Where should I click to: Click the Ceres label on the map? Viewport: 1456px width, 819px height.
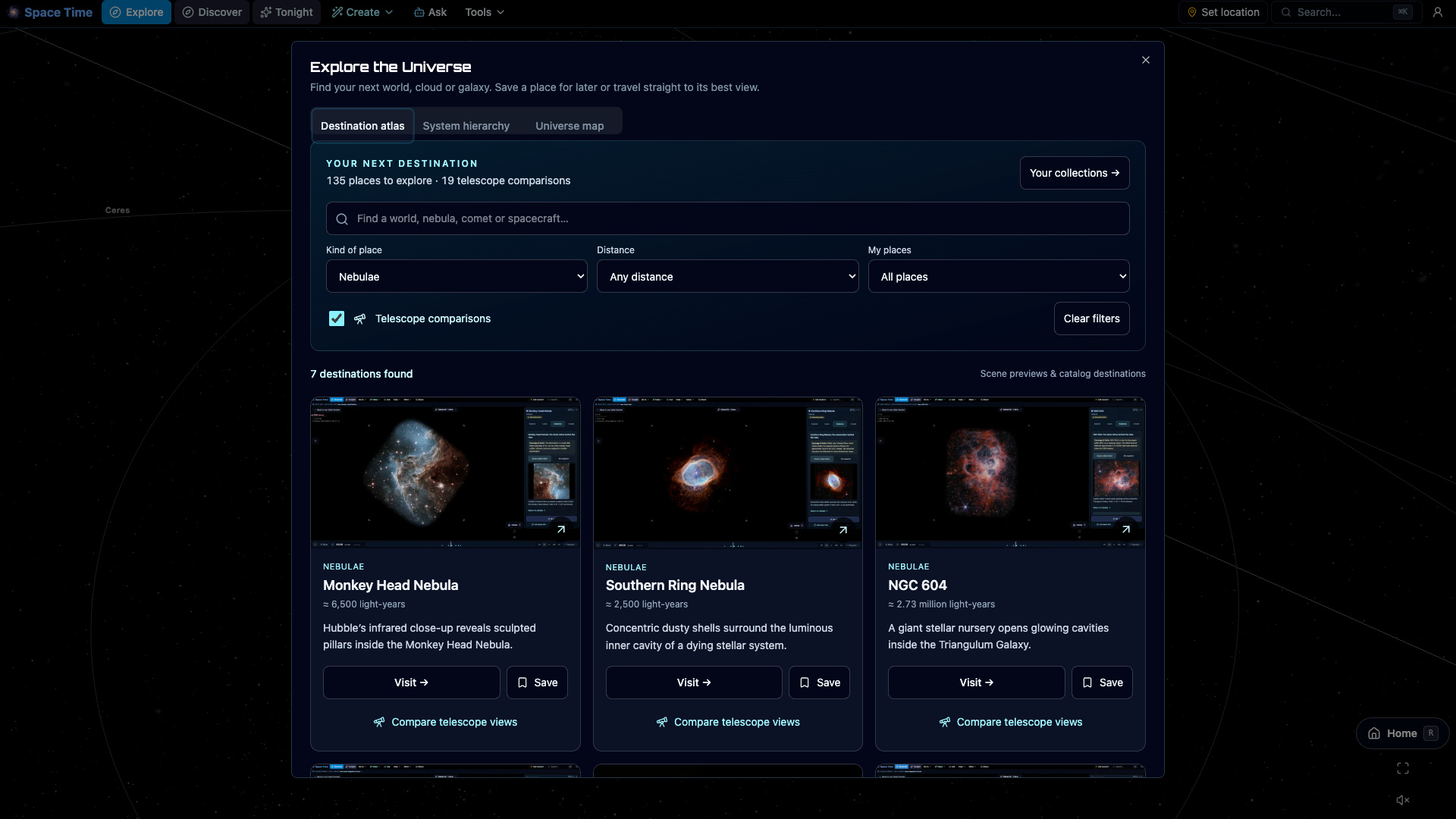point(118,211)
